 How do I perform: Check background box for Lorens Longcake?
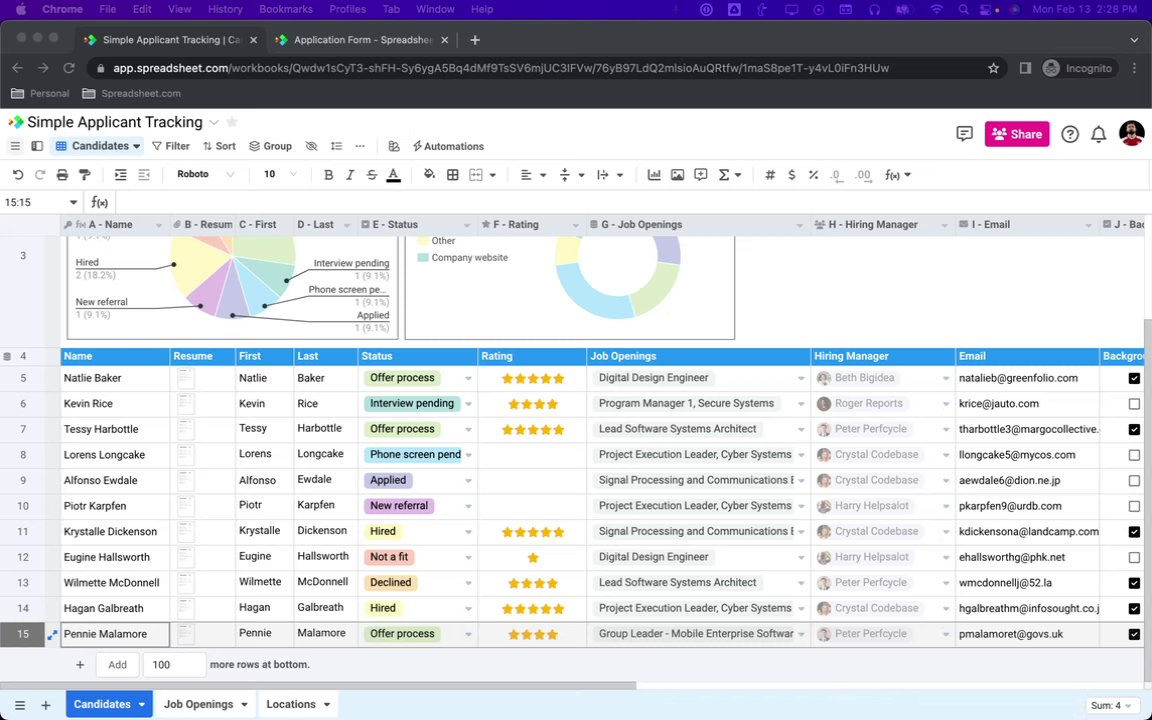click(1134, 455)
